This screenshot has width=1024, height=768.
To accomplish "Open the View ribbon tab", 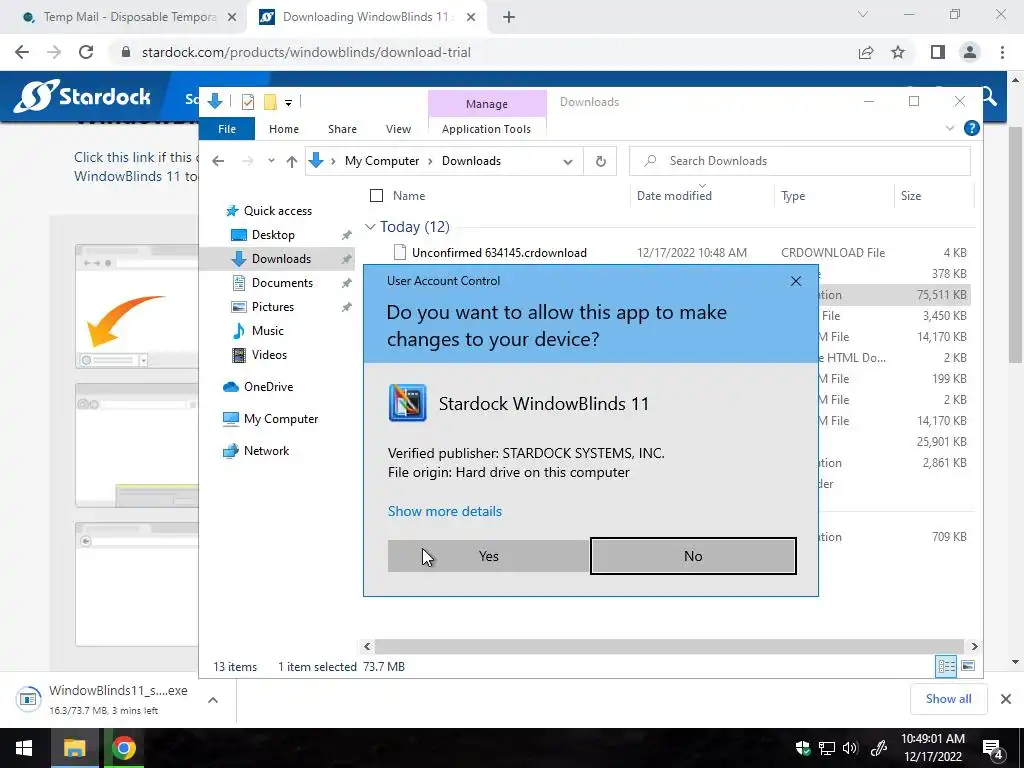I will click(x=398, y=129).
